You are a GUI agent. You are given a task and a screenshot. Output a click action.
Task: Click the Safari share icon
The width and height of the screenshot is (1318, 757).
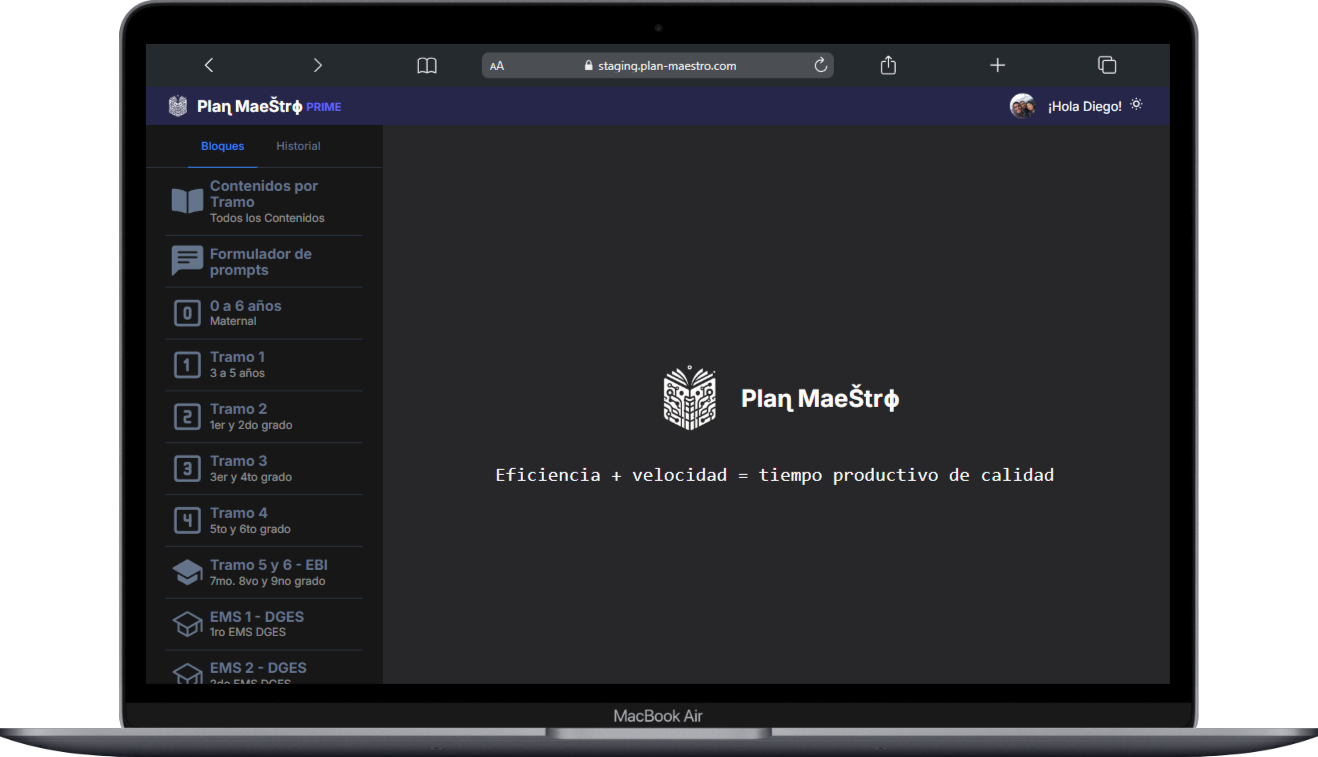point(887,64)
